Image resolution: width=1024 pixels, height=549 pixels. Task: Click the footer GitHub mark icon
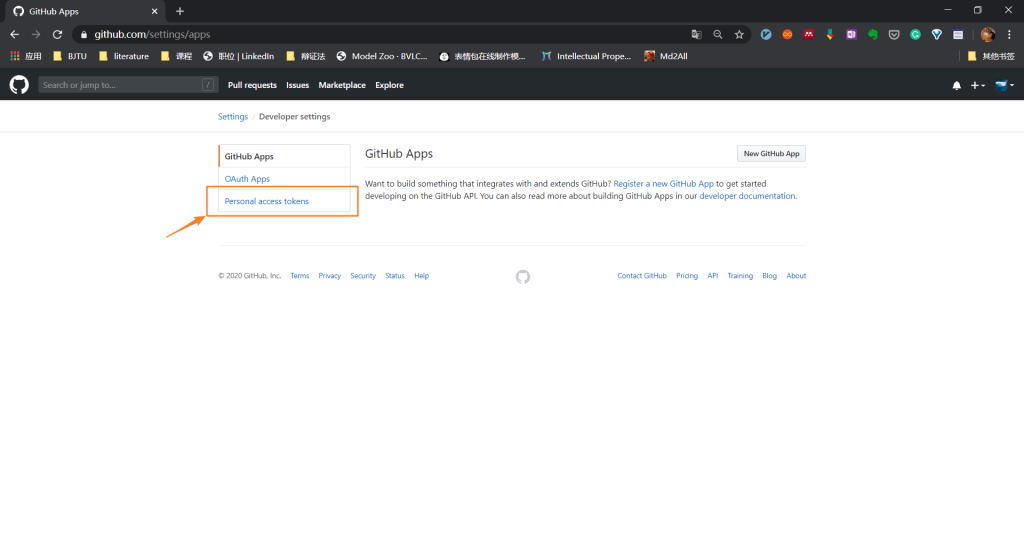click(522, 277)
